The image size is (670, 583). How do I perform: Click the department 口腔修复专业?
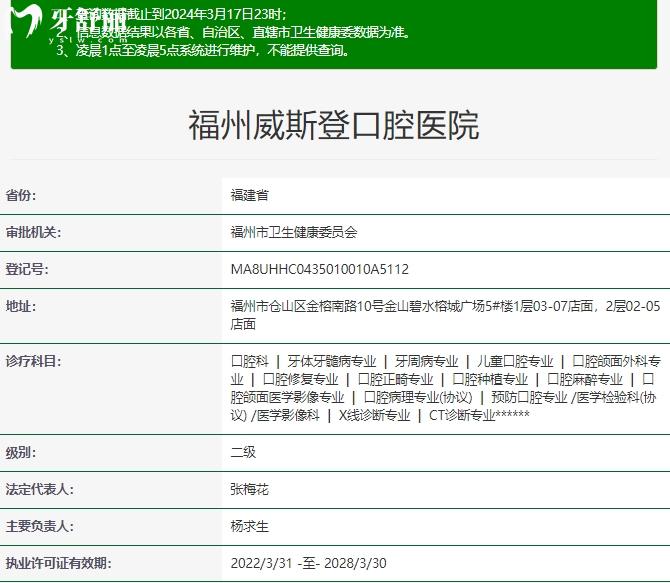point(300,379)
